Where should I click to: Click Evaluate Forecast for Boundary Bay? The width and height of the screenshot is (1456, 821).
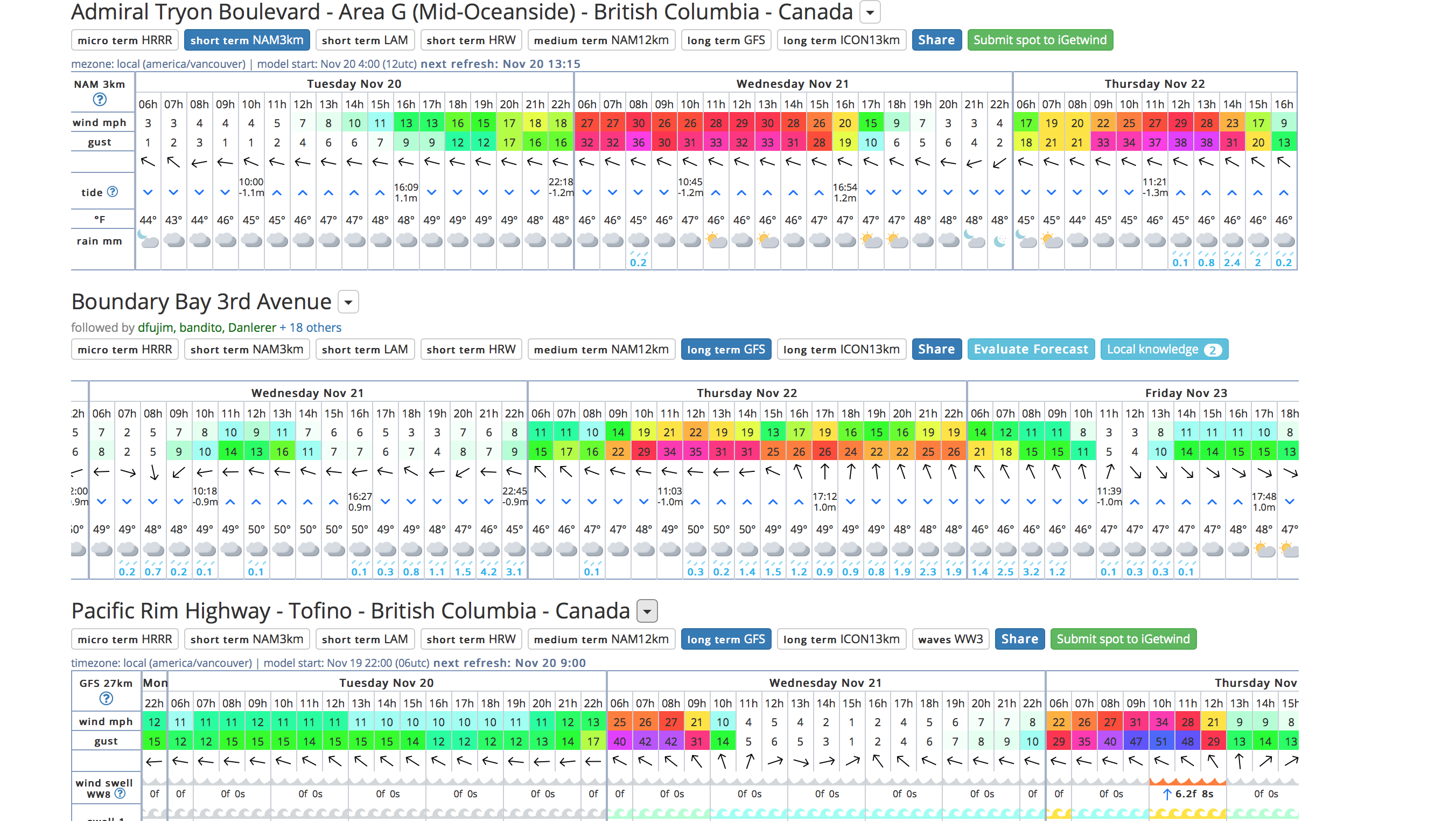point(1031,350)
